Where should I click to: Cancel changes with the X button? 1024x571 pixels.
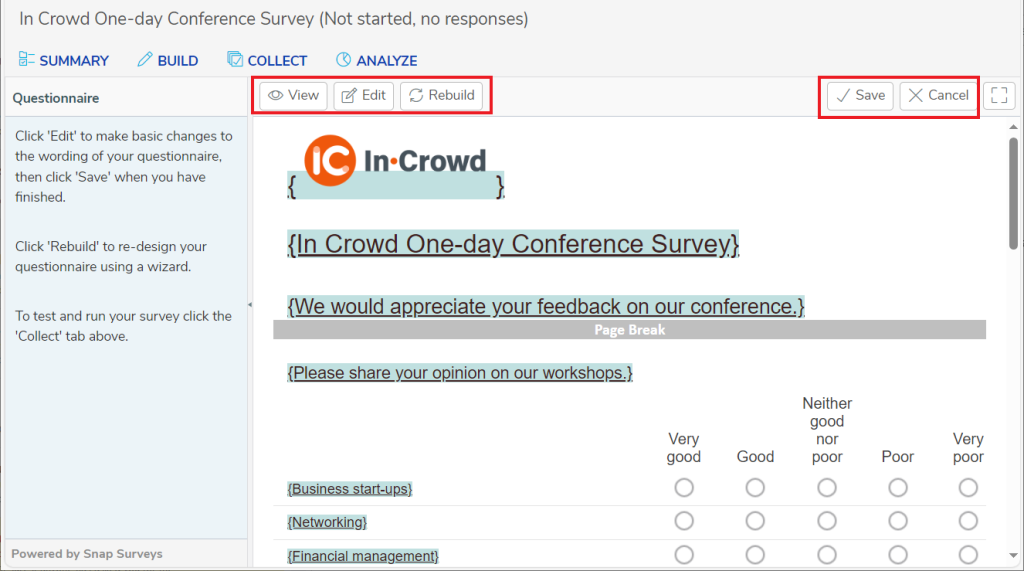pos(938,96)
